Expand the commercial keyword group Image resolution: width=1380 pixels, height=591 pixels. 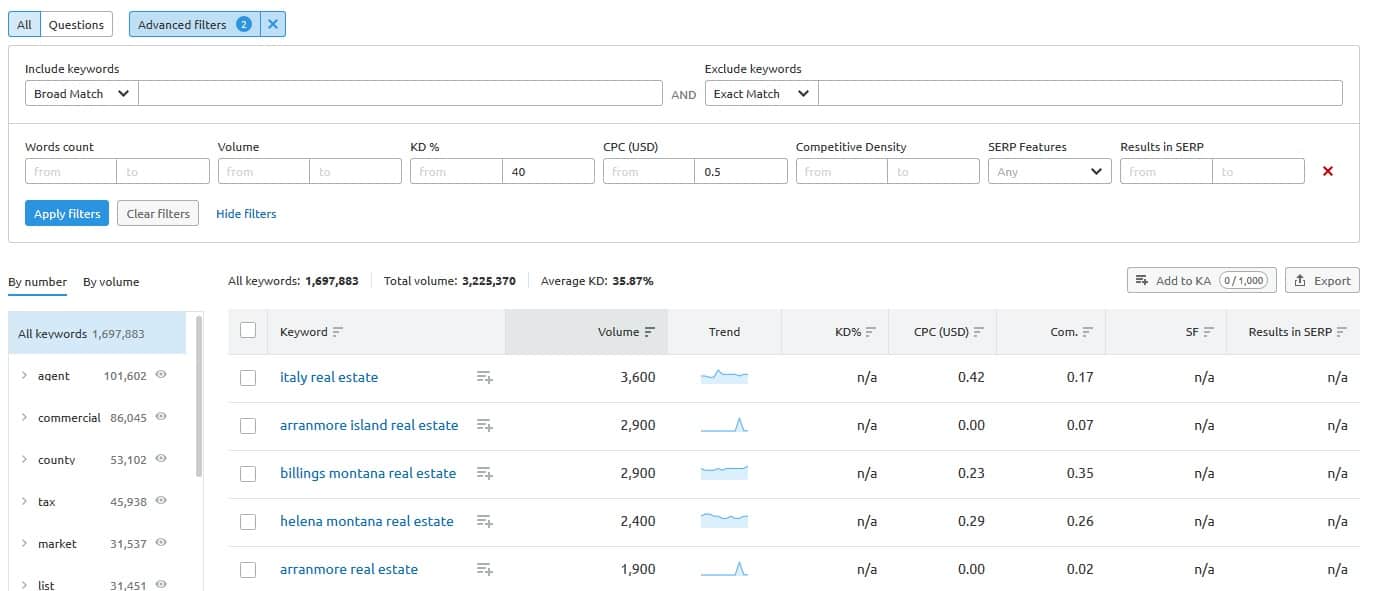click(24, 418)
